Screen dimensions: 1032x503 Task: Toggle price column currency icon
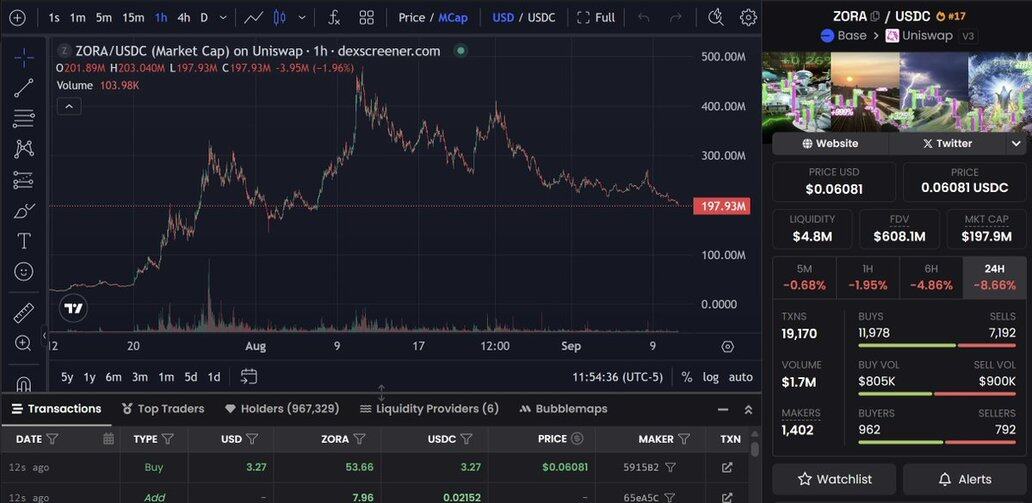pos(577,438)
